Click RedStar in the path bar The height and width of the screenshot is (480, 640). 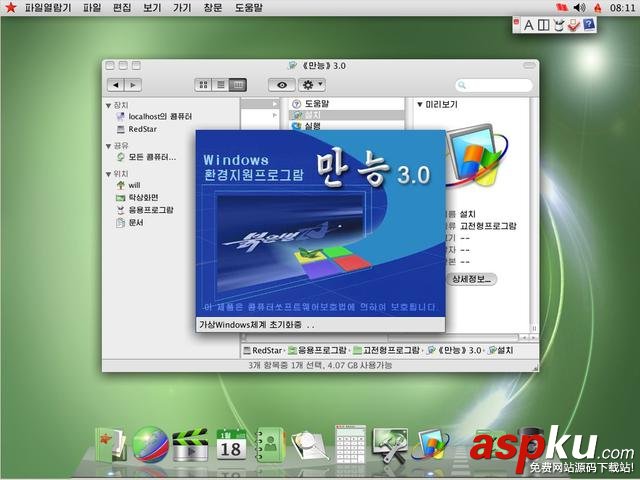[x=263, y=350]
